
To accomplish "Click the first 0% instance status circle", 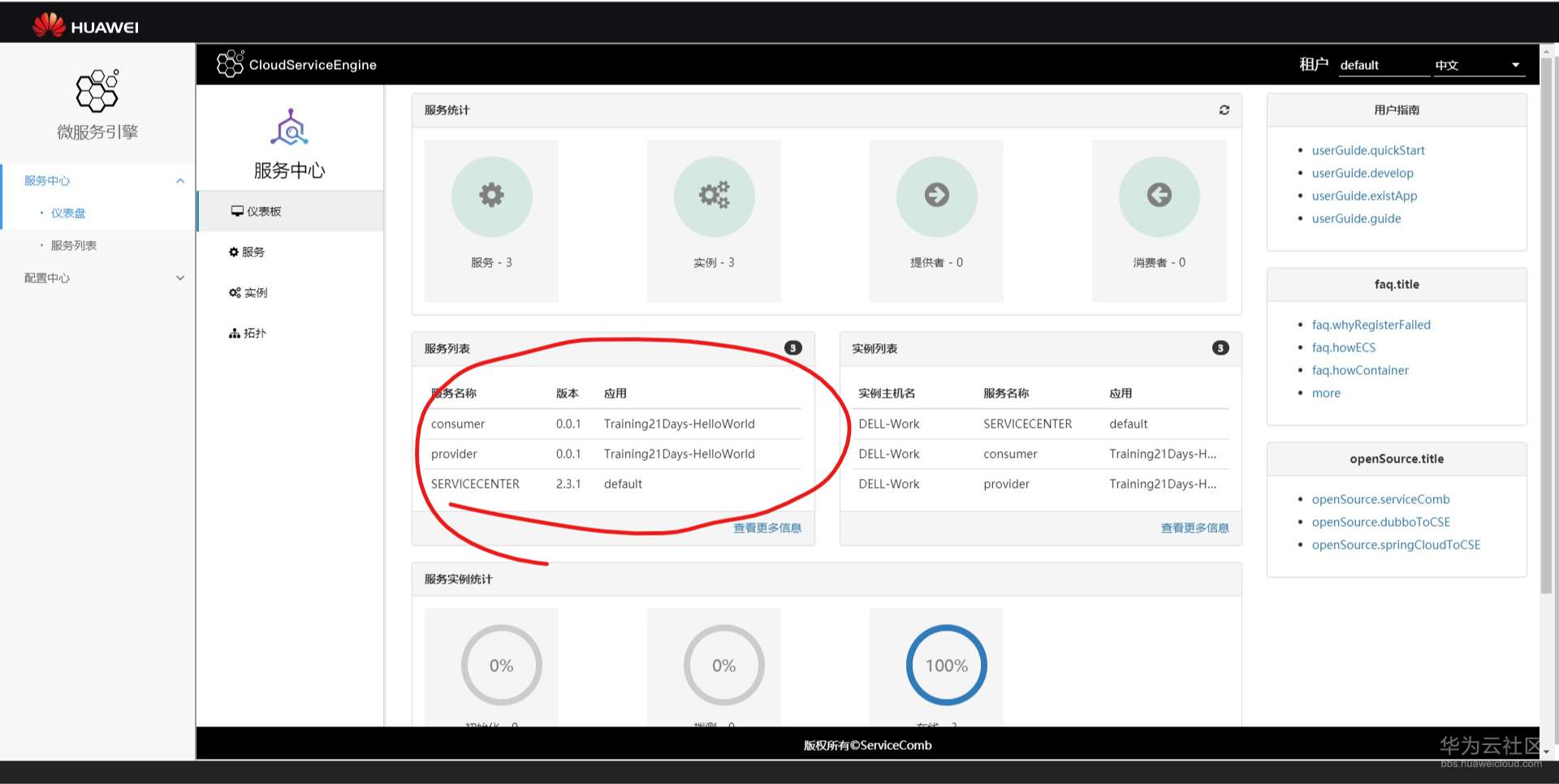I will point(502,666).
